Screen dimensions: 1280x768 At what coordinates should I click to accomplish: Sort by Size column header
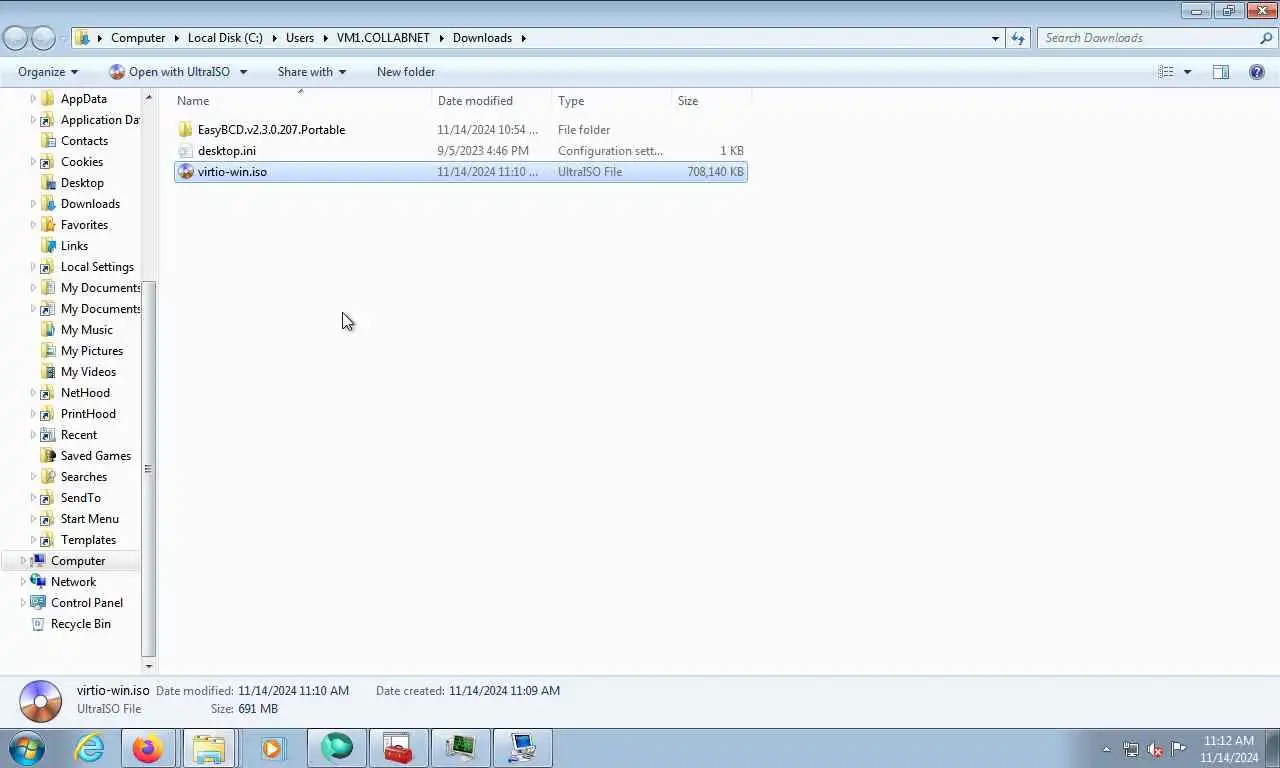(x=711, y=101)
